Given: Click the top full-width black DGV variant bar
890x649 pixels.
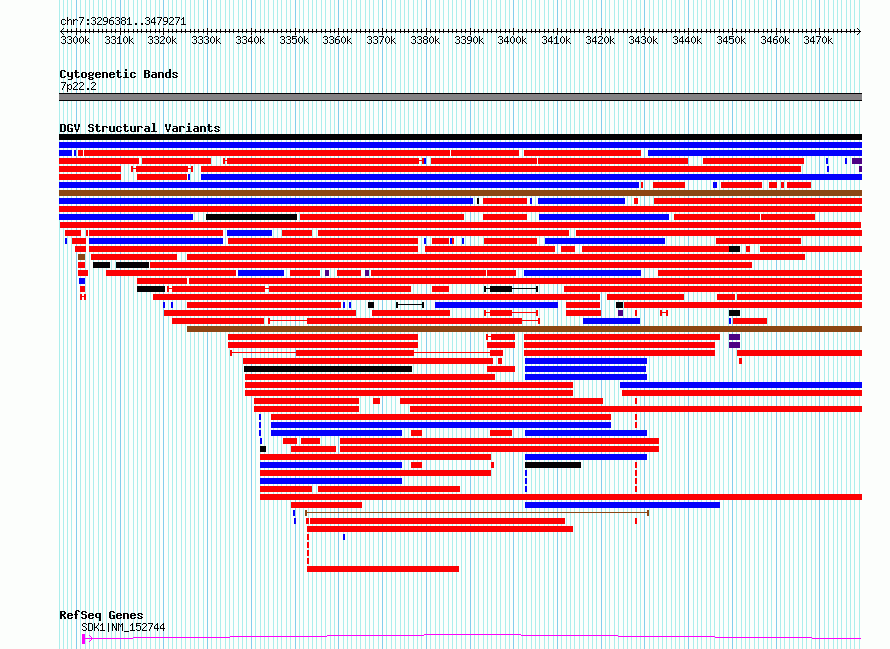Looking at the screenshot, I should (460, 137).
